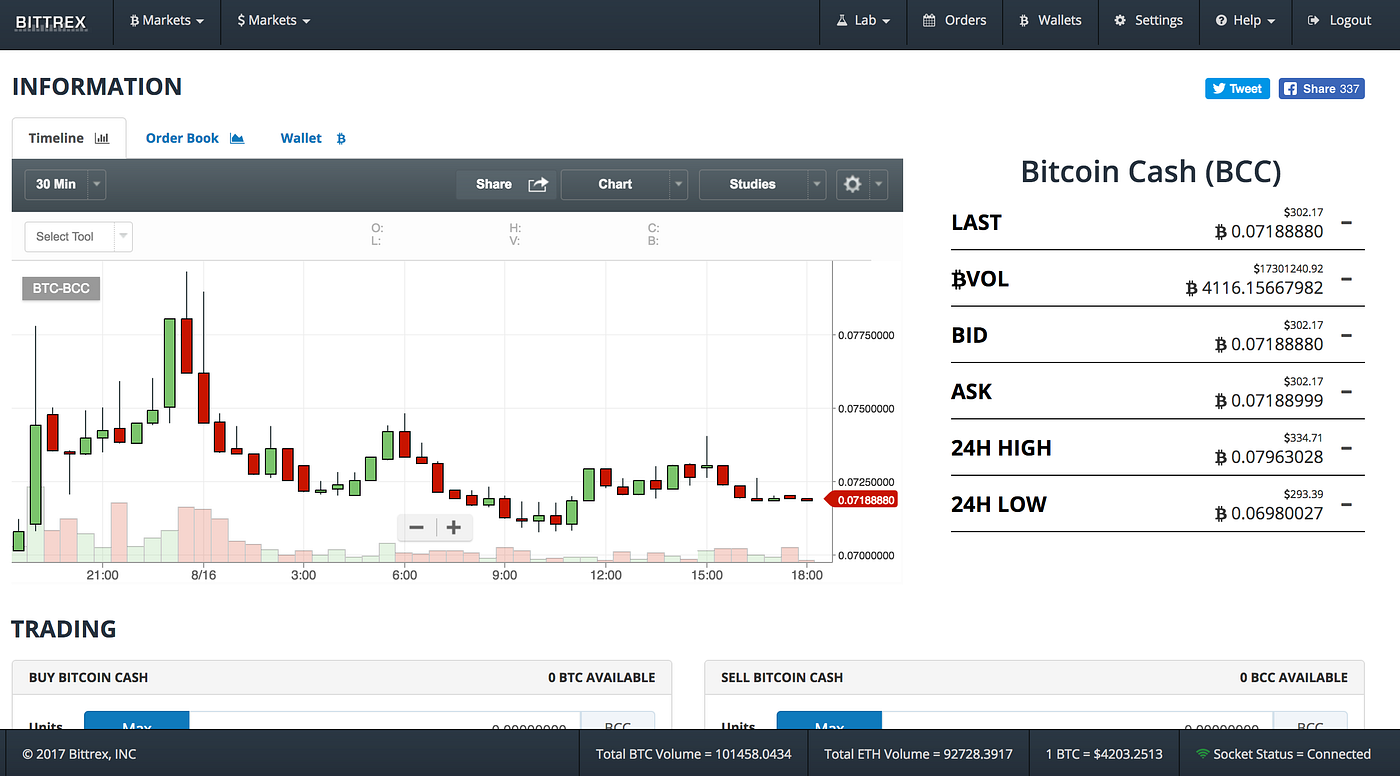This screenshot has width=1400, height=776.
Task: Open the Wallets page
Action: (x=1049, y=21)
